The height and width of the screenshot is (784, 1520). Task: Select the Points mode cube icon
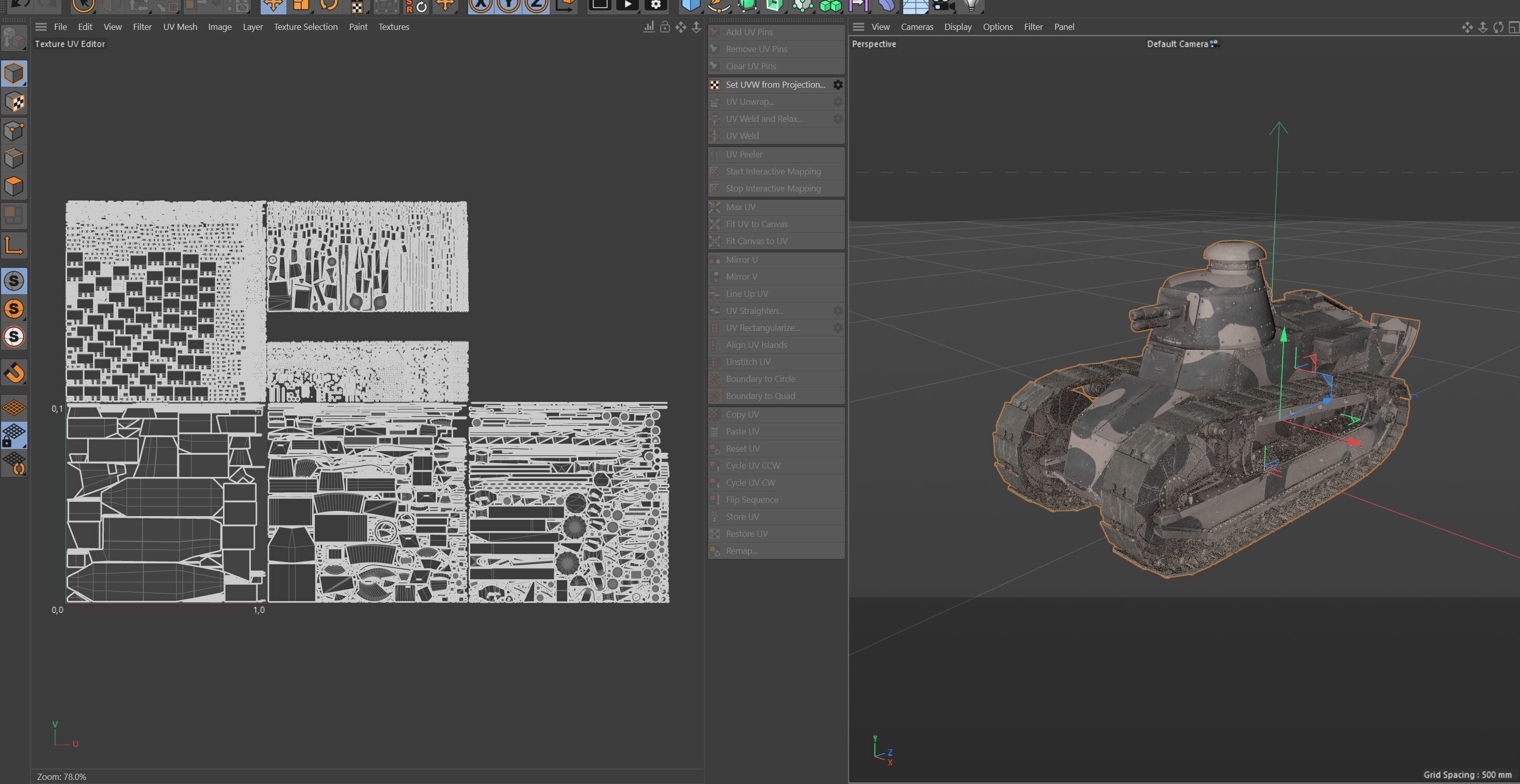pos(14,131)
